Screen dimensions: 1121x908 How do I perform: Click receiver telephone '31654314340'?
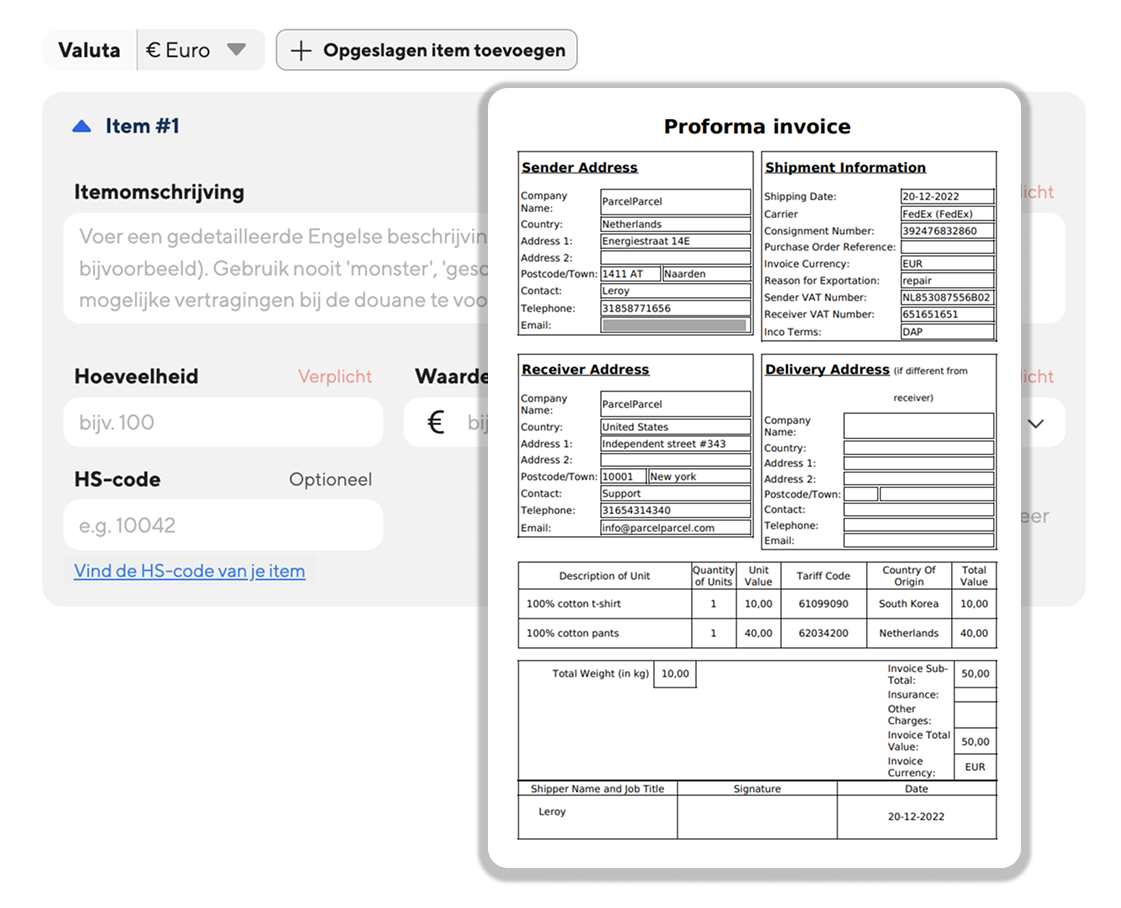[x=676, y=510]
